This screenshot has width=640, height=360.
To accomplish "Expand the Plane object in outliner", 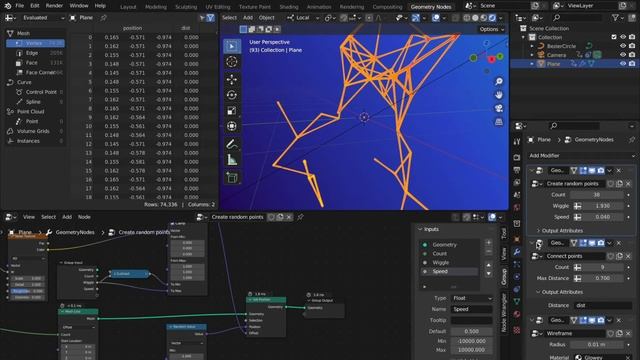I will [532, 64].
